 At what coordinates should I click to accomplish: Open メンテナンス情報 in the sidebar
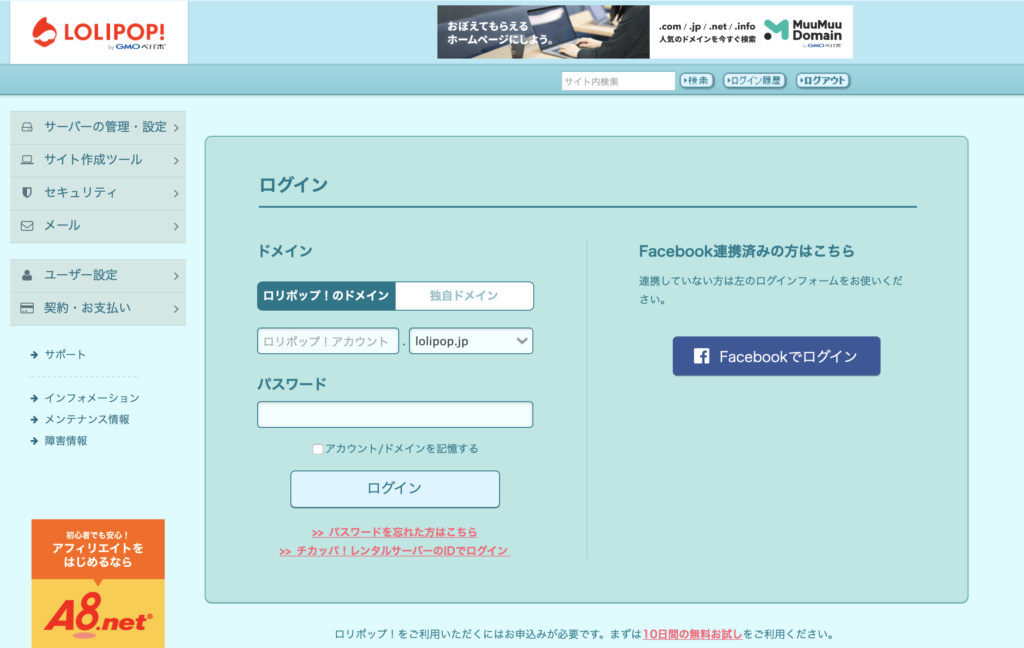[x=86, y=419]
